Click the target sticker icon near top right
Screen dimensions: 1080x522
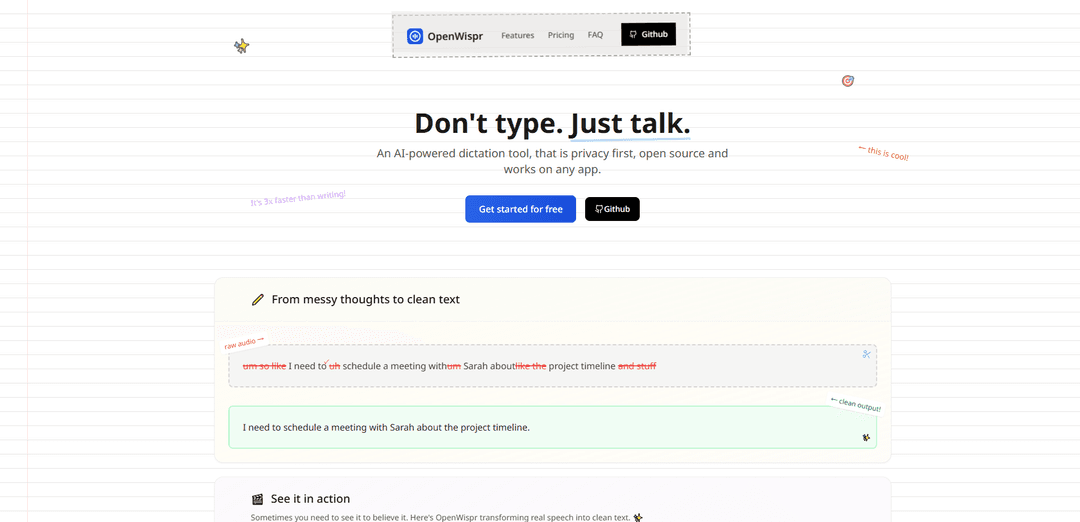[848, 81]
